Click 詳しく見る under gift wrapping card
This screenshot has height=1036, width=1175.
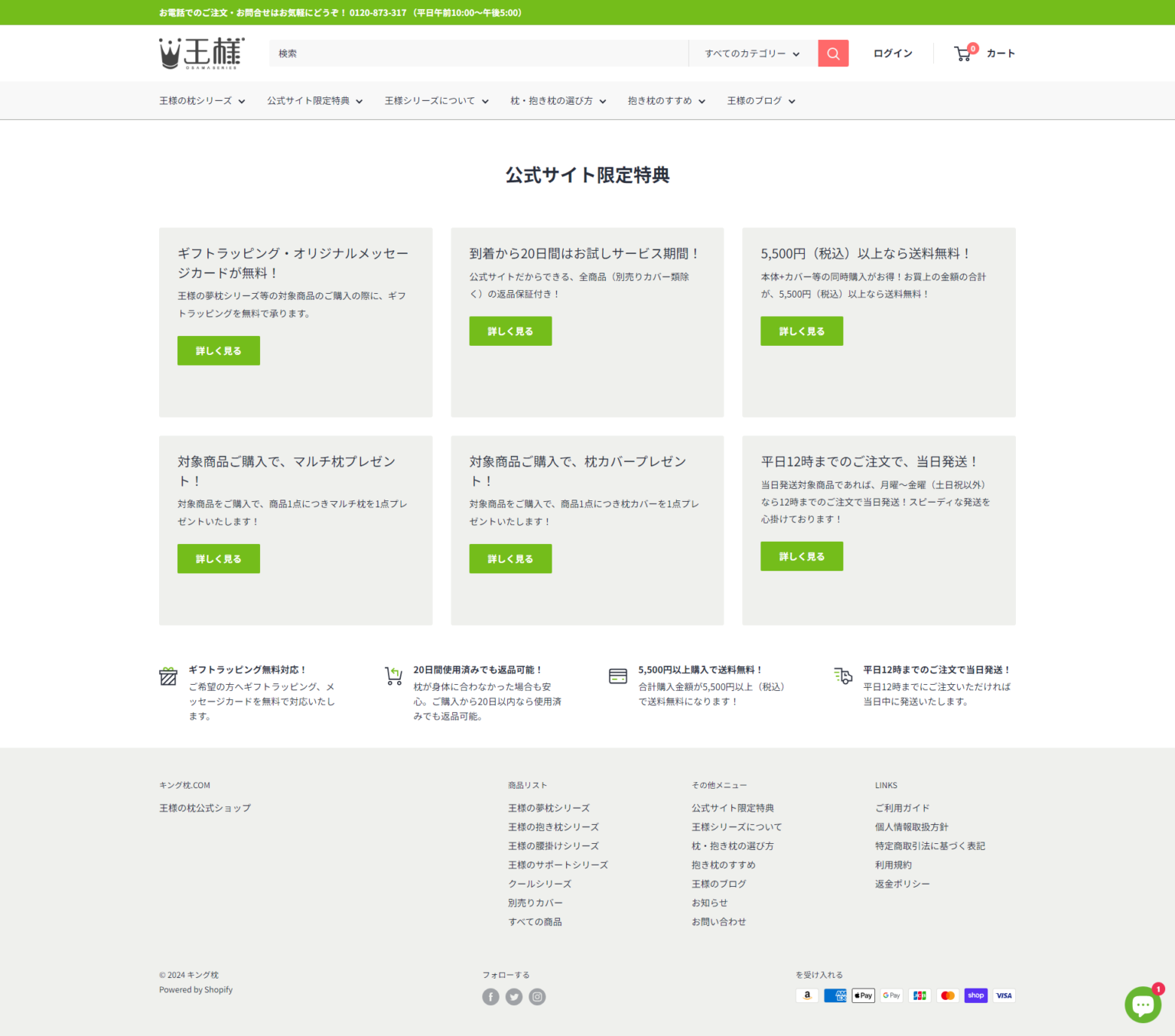219,350
